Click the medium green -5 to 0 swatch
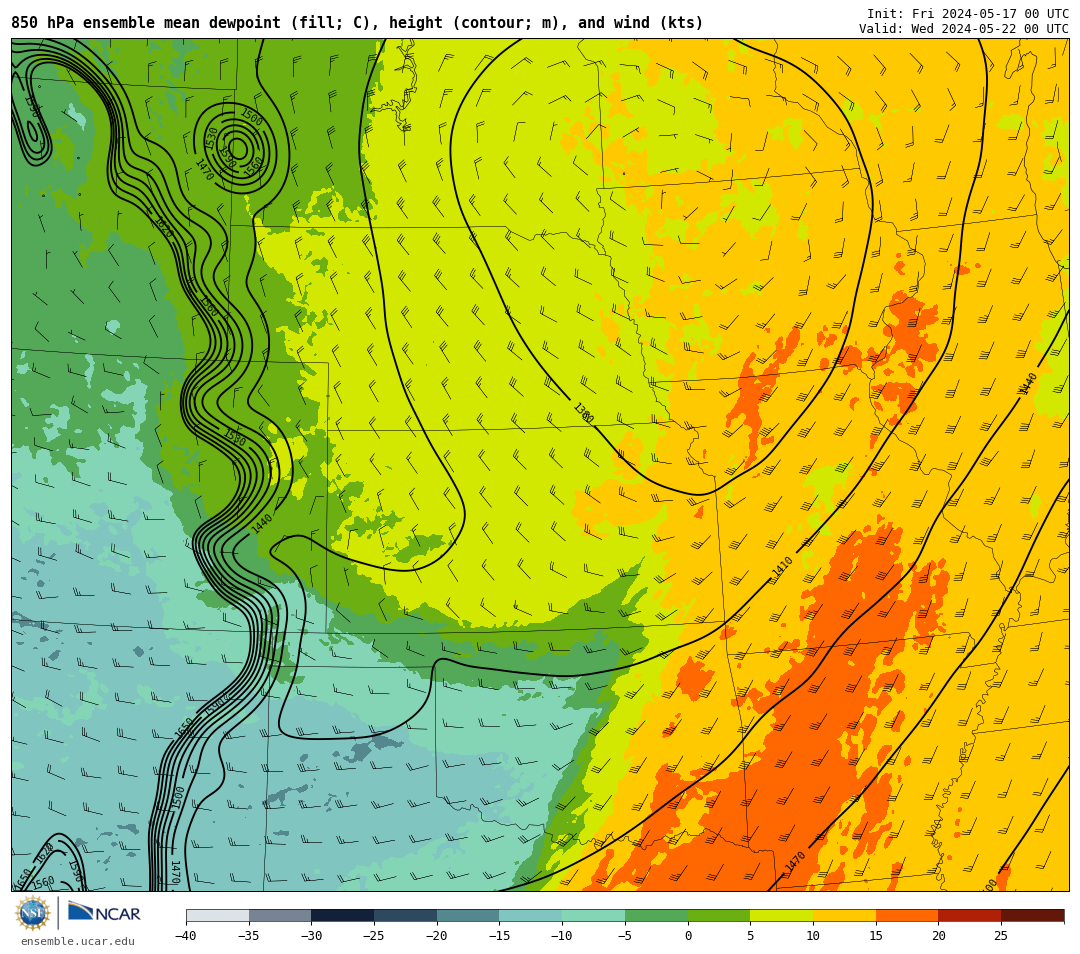 pos(656,915)
